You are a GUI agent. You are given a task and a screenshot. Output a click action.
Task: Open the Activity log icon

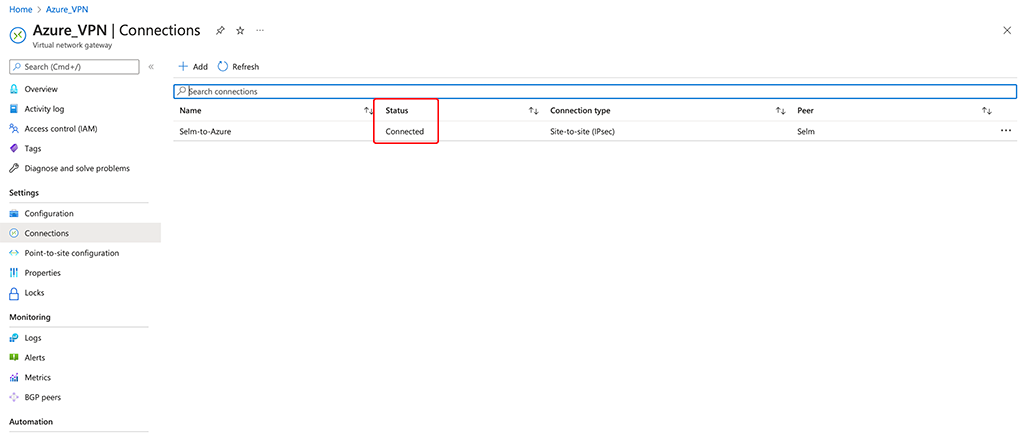tap(14, 109)
